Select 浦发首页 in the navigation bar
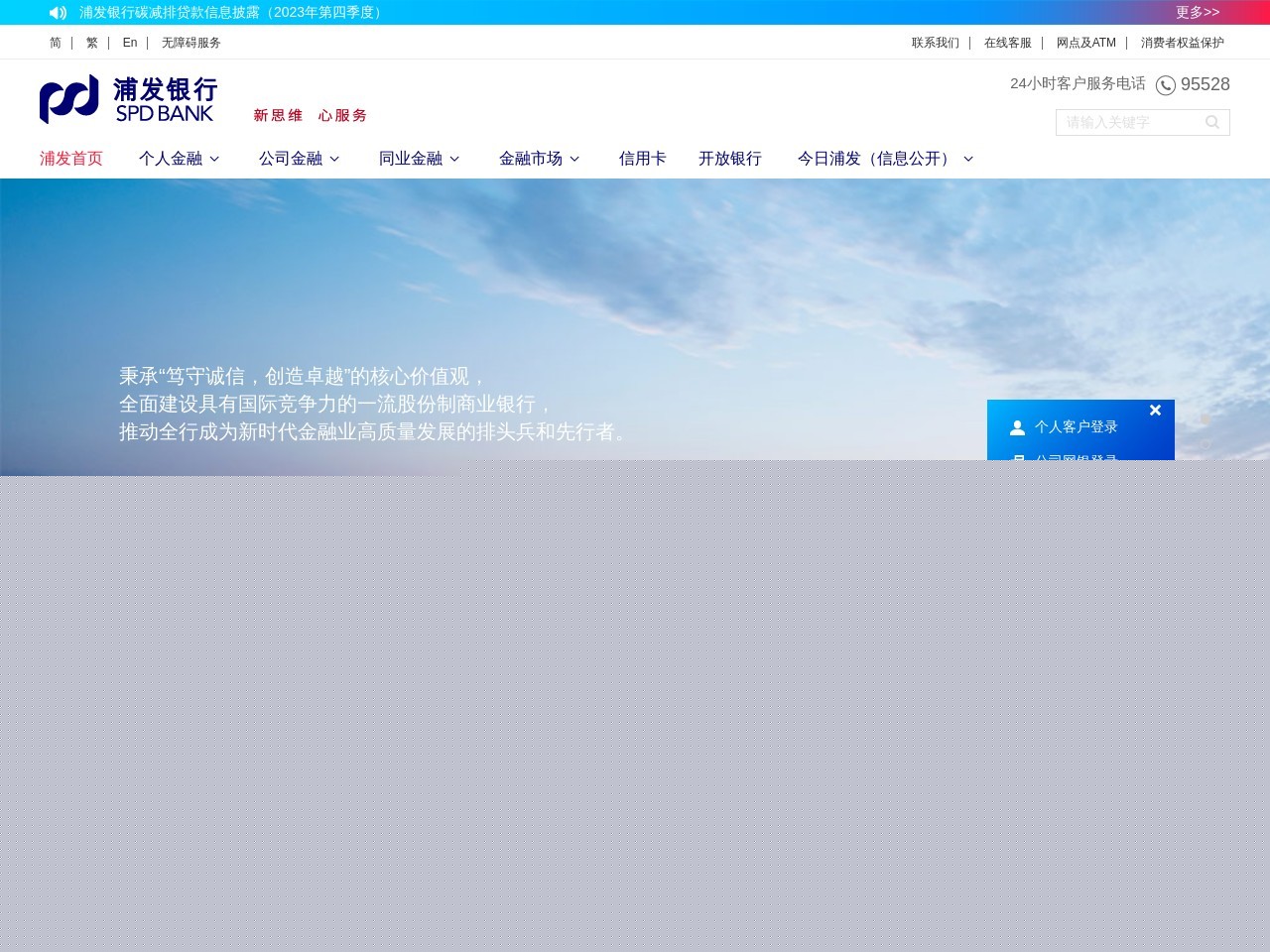 (70, 159)
